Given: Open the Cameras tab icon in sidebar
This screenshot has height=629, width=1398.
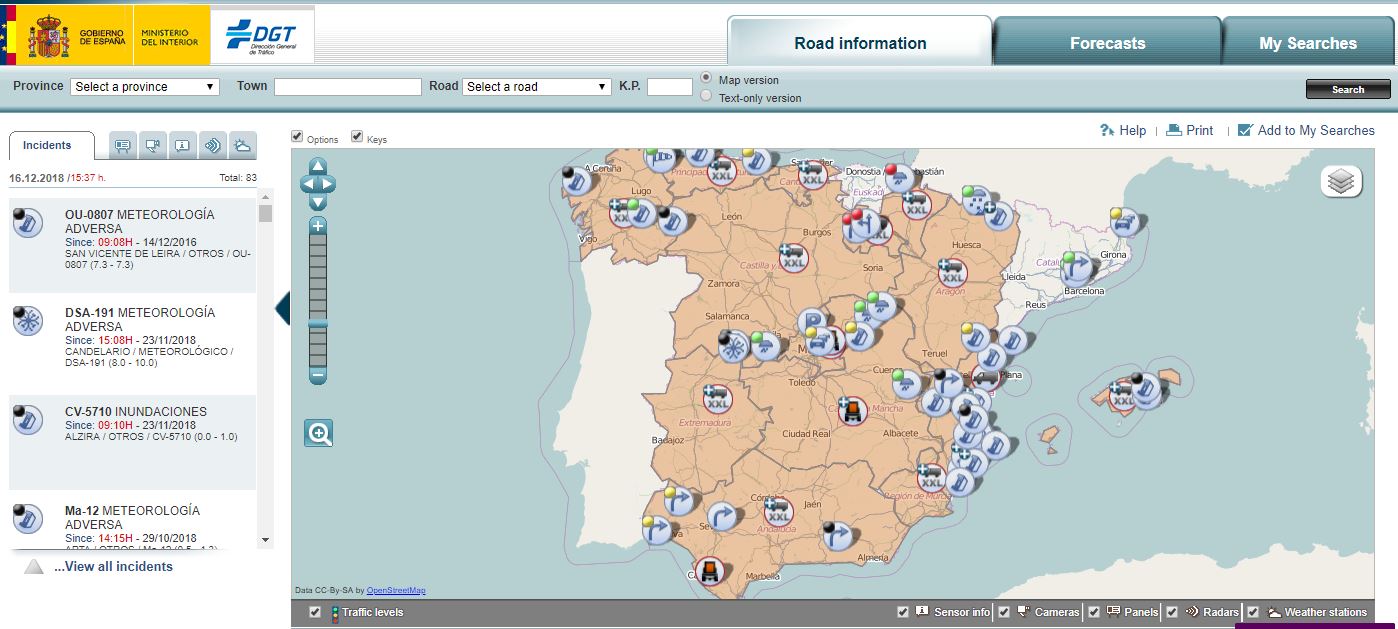Looking at the screenshot, I should [152, 145].
